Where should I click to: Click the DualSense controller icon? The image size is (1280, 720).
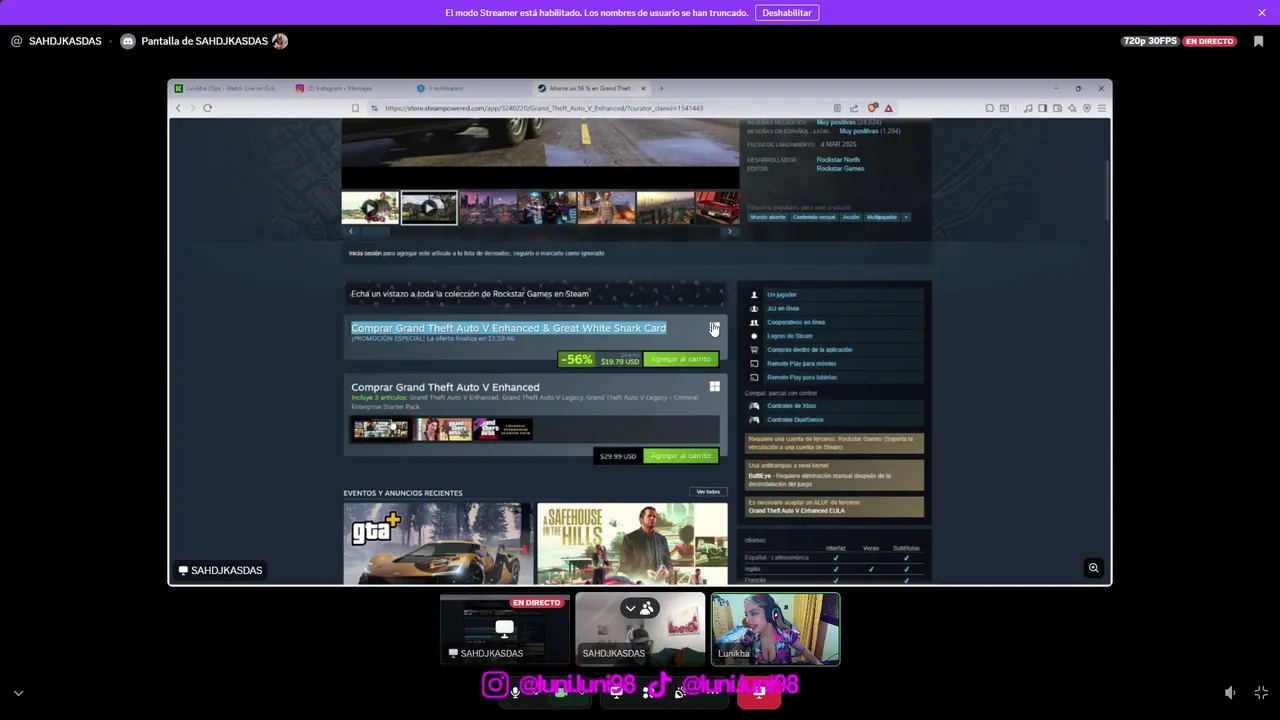point(754,420)
